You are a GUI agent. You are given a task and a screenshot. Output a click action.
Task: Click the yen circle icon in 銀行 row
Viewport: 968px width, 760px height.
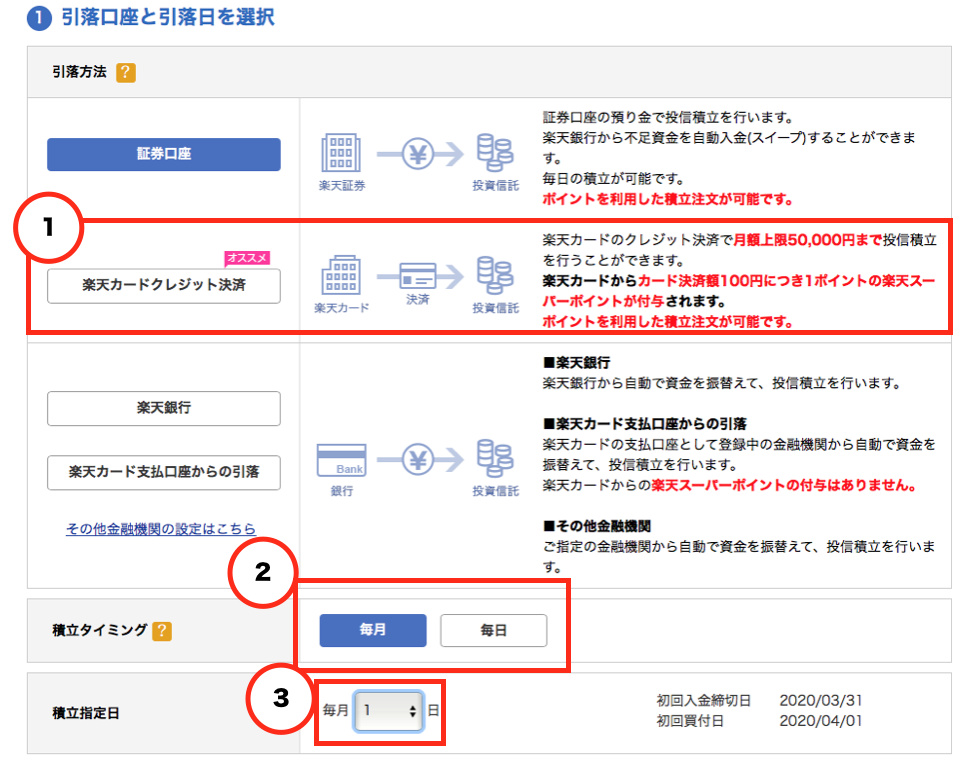418,460
